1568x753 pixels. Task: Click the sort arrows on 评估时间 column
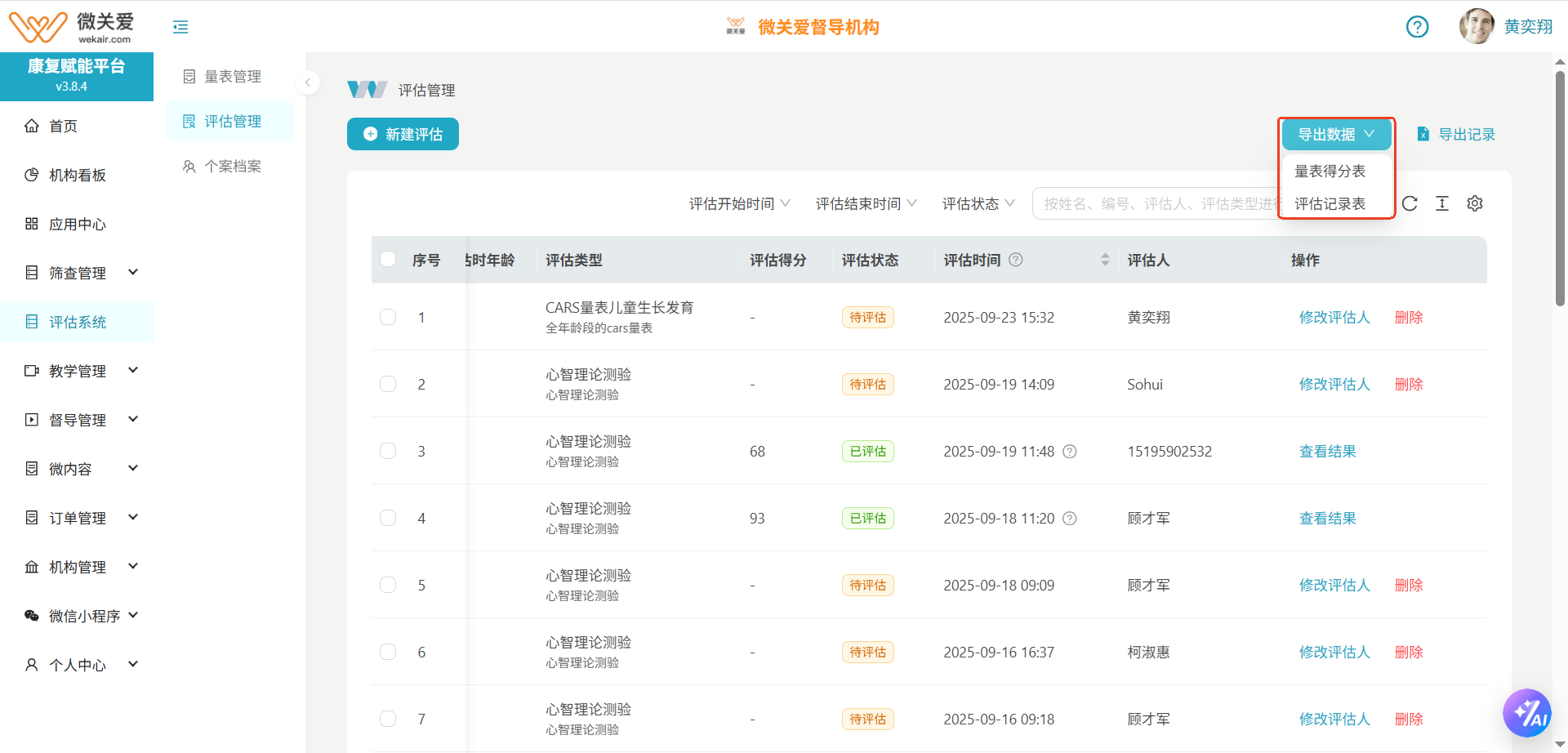tap(1105, 260)
